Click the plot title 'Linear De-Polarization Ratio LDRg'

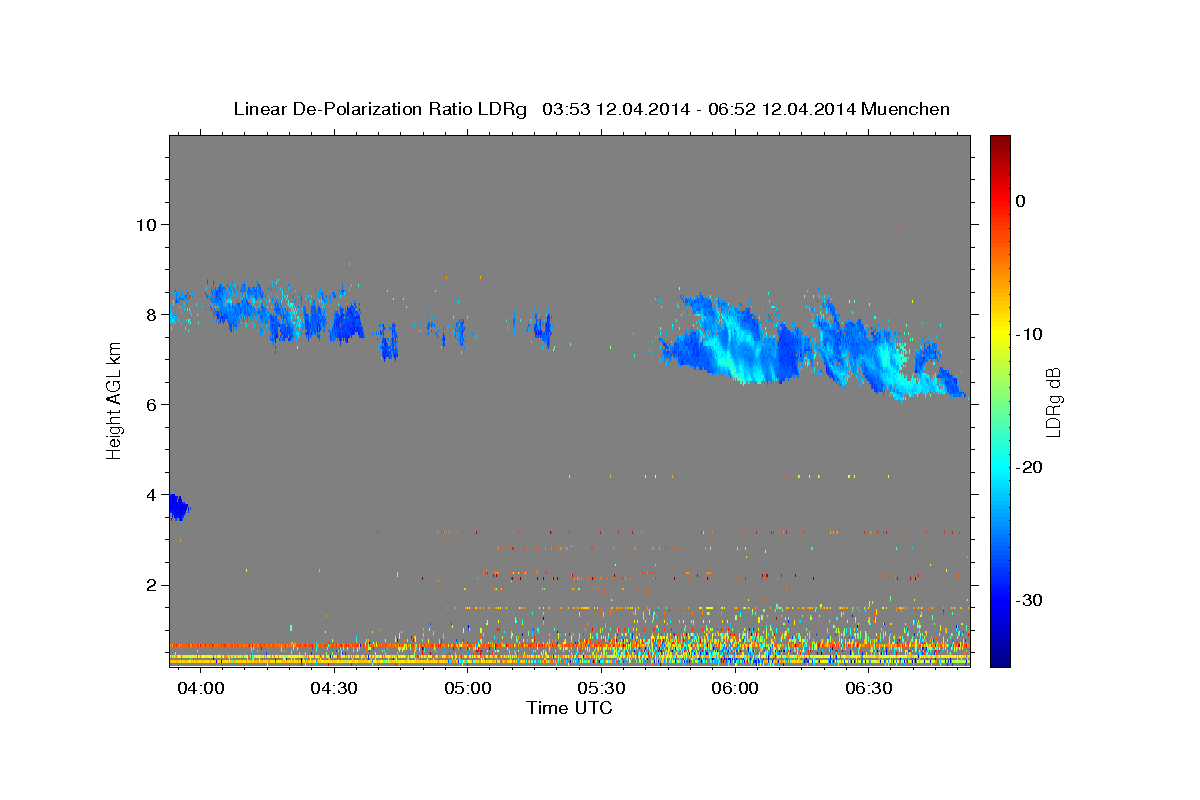(379, 109)
